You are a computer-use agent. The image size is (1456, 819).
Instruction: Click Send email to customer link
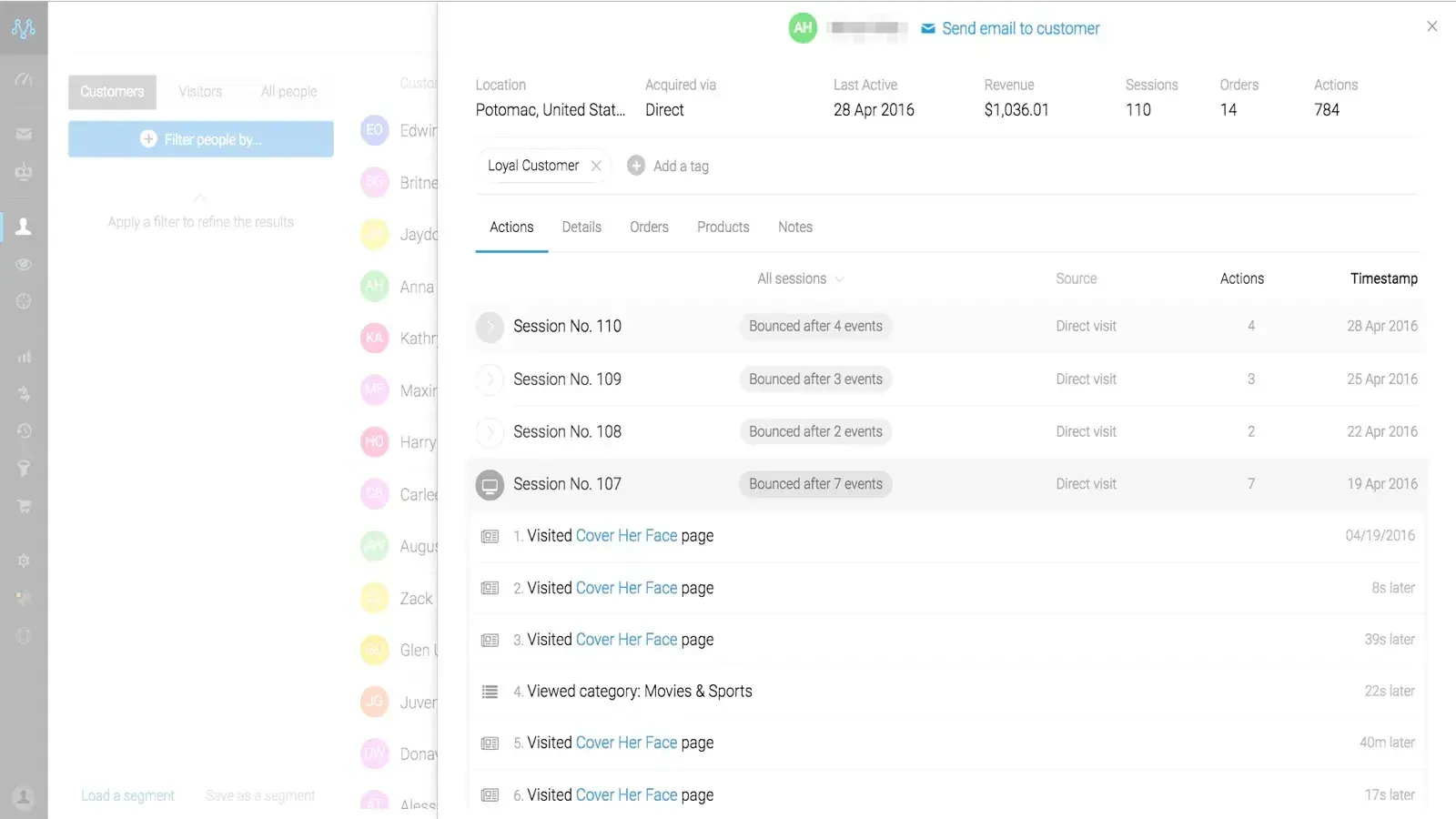pos(1020,29)
